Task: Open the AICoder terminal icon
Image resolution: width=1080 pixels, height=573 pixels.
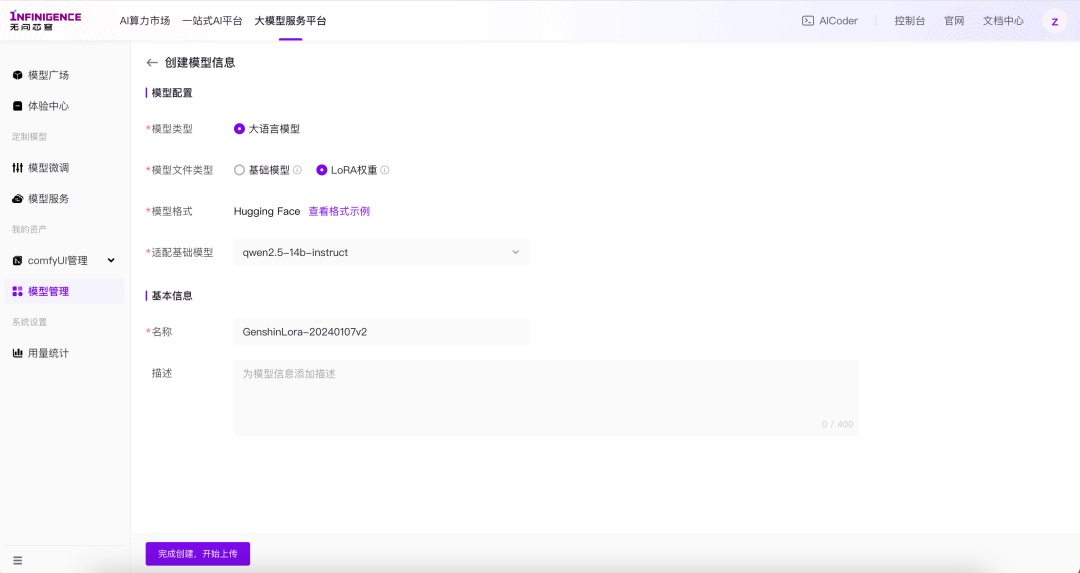Action: pos(808,21)
